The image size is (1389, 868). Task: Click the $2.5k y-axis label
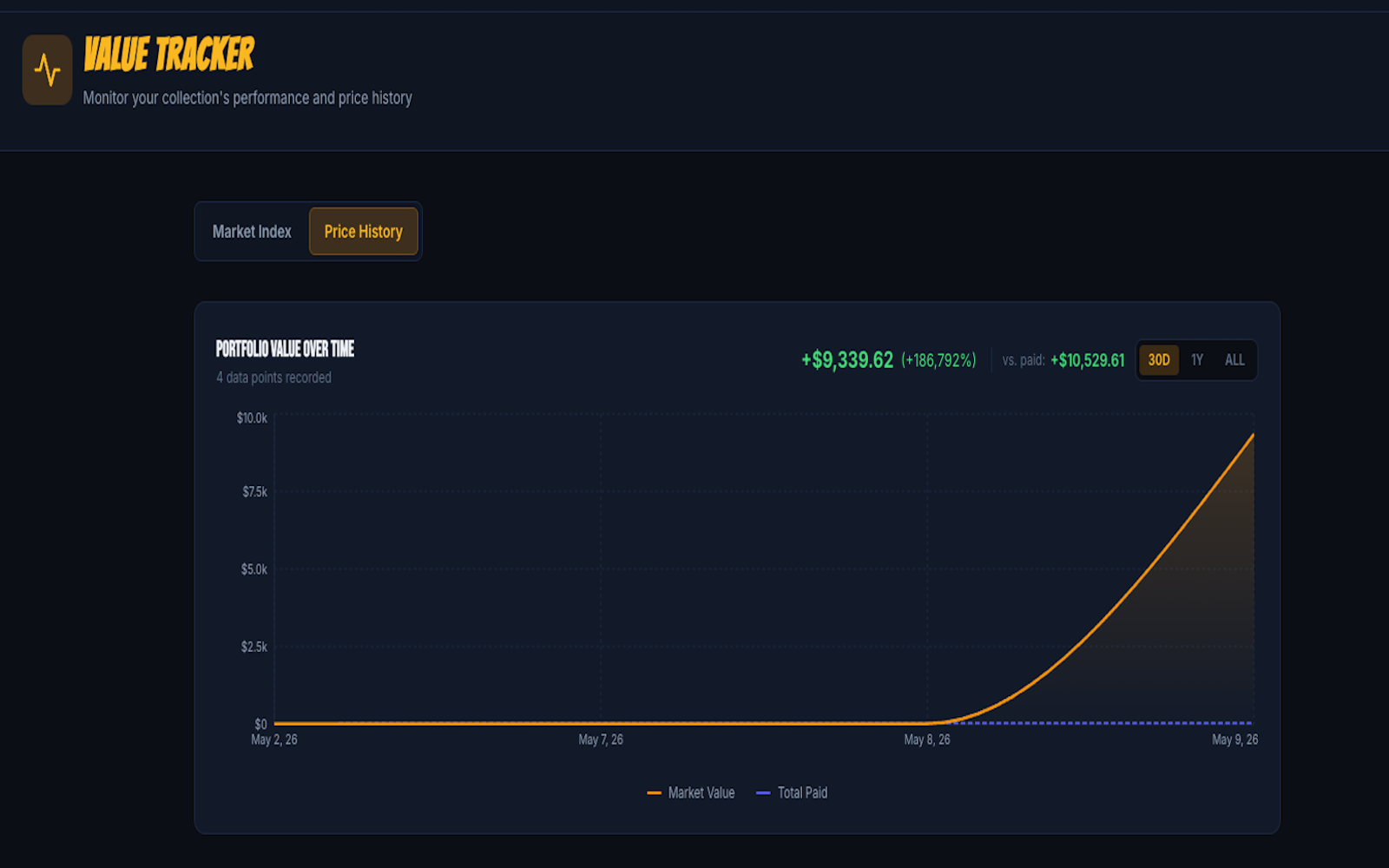coord(254,647)
